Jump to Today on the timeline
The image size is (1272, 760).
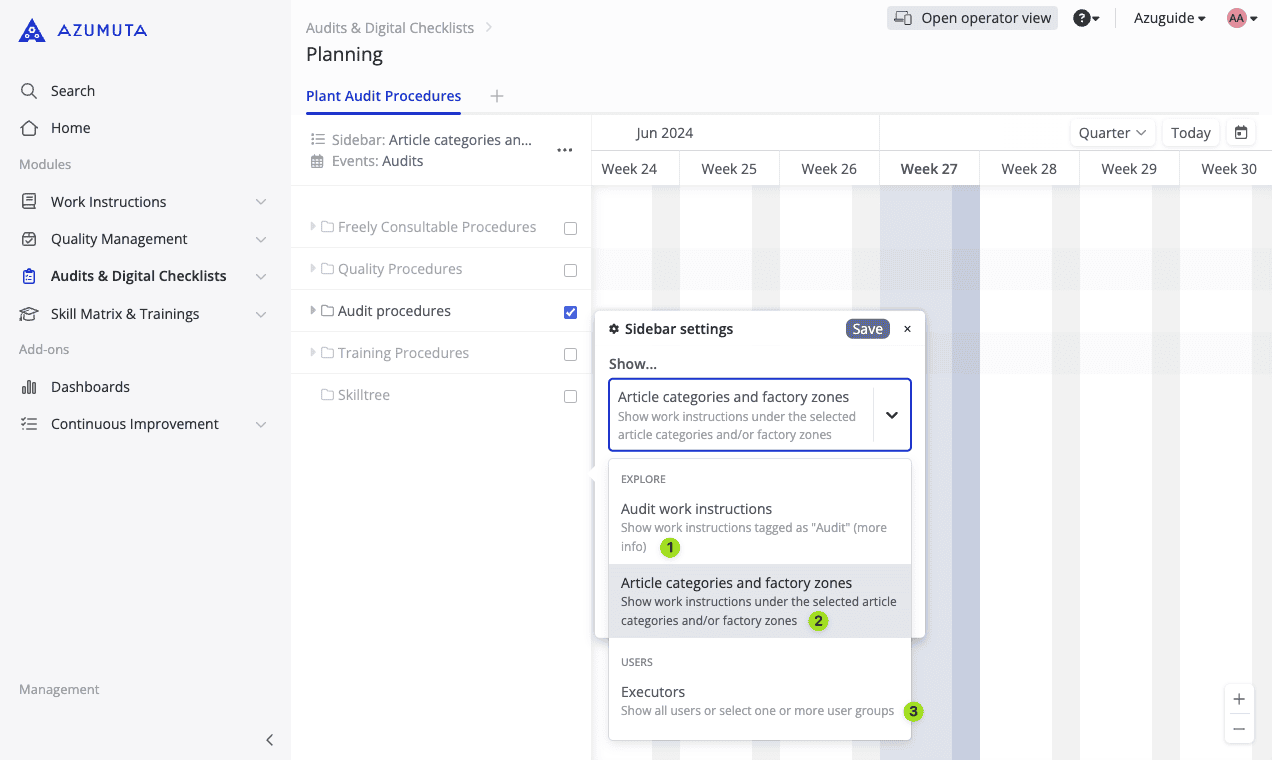point(1190,133)
